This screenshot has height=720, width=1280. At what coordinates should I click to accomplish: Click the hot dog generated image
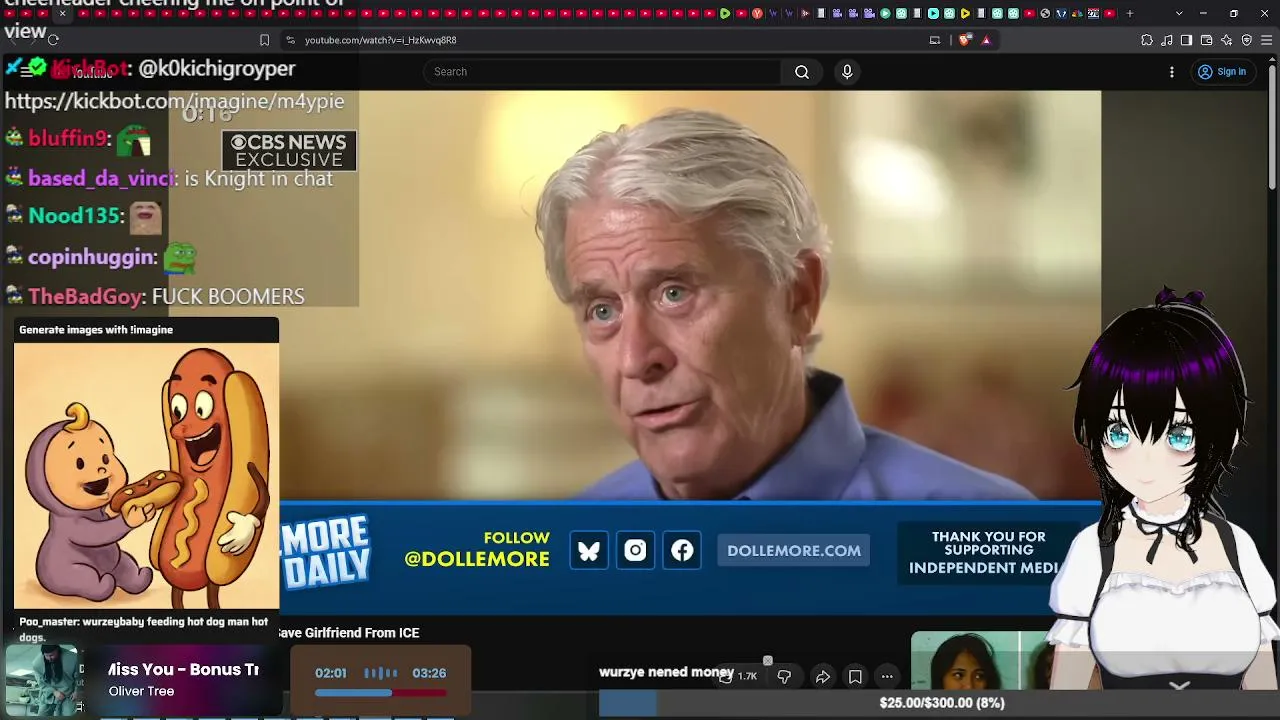pos(146,476)
